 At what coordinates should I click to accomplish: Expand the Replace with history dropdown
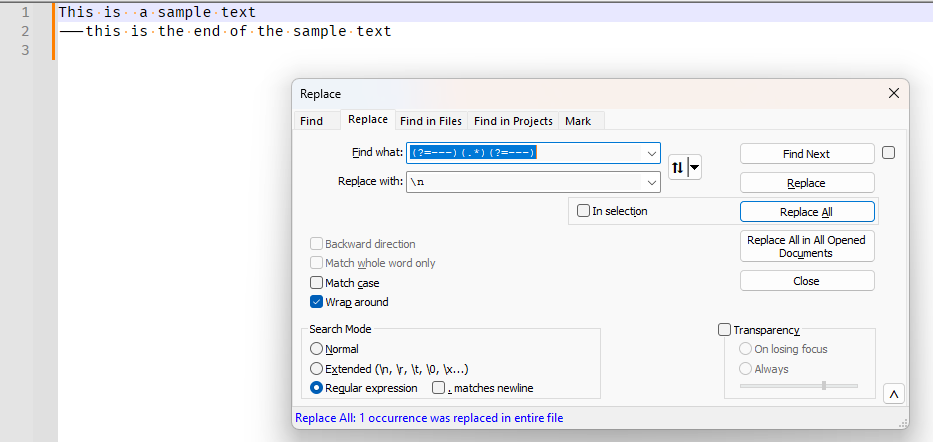tap(652, 183)
